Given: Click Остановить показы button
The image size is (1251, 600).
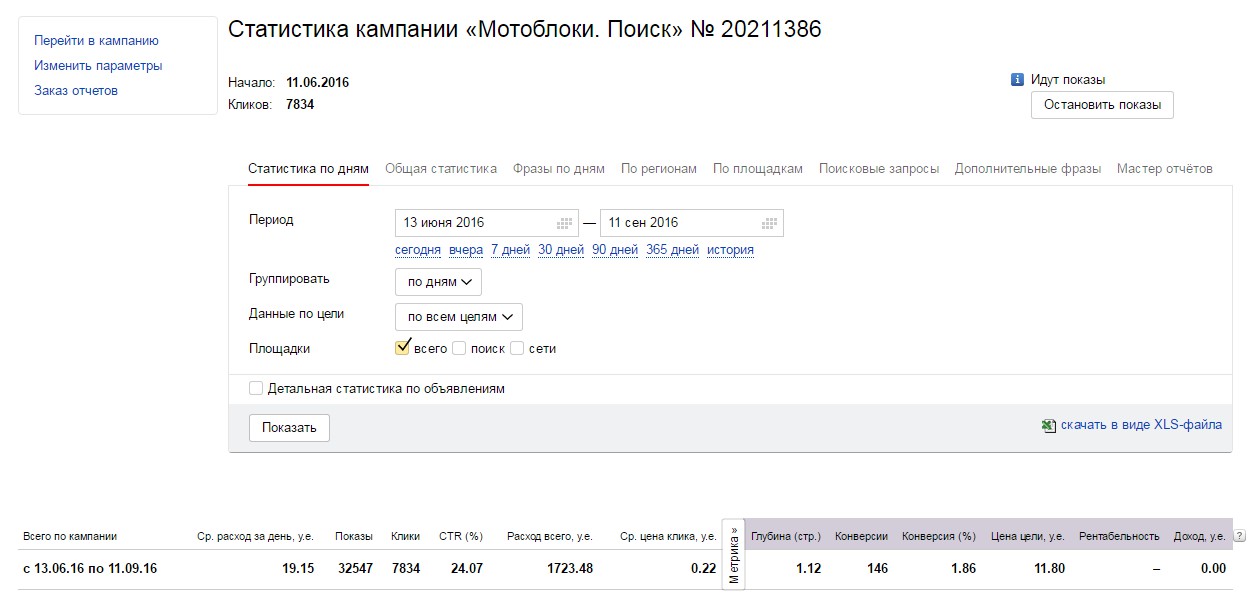Looking at the screenshot, I should coord(1102,105).
